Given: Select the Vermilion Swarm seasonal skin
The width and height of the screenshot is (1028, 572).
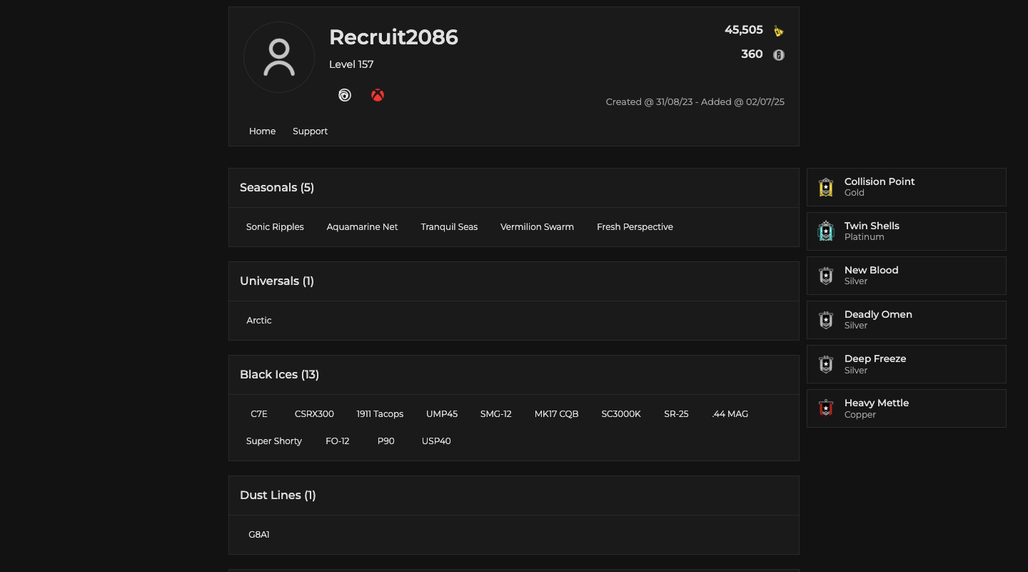Looking at the screenshot, I should click(x=537, y=227).
